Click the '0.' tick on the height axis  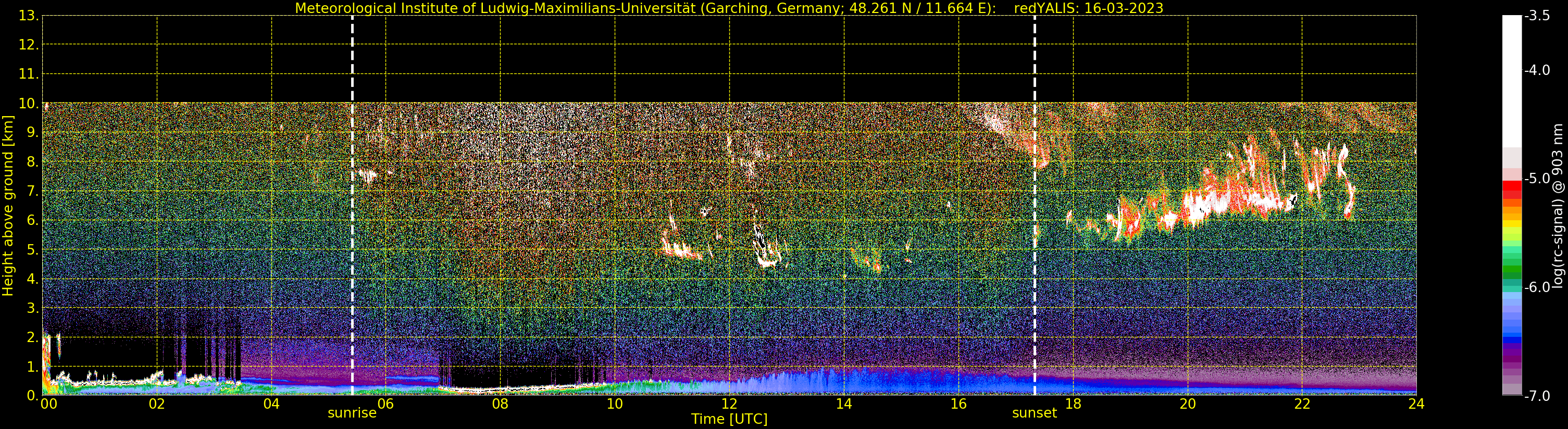click(x=33, y=396)
